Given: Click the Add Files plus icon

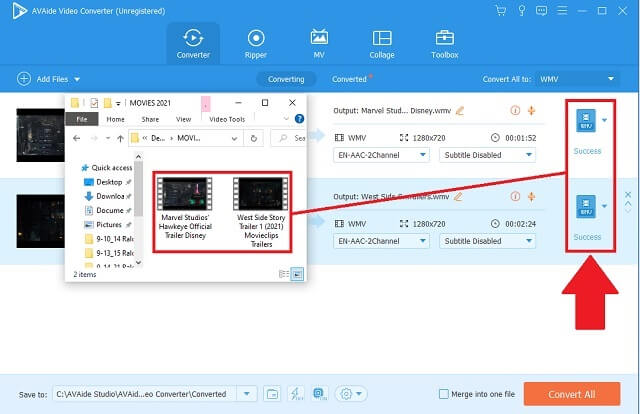Looking at the screenshot, I should tap(24, 79).
